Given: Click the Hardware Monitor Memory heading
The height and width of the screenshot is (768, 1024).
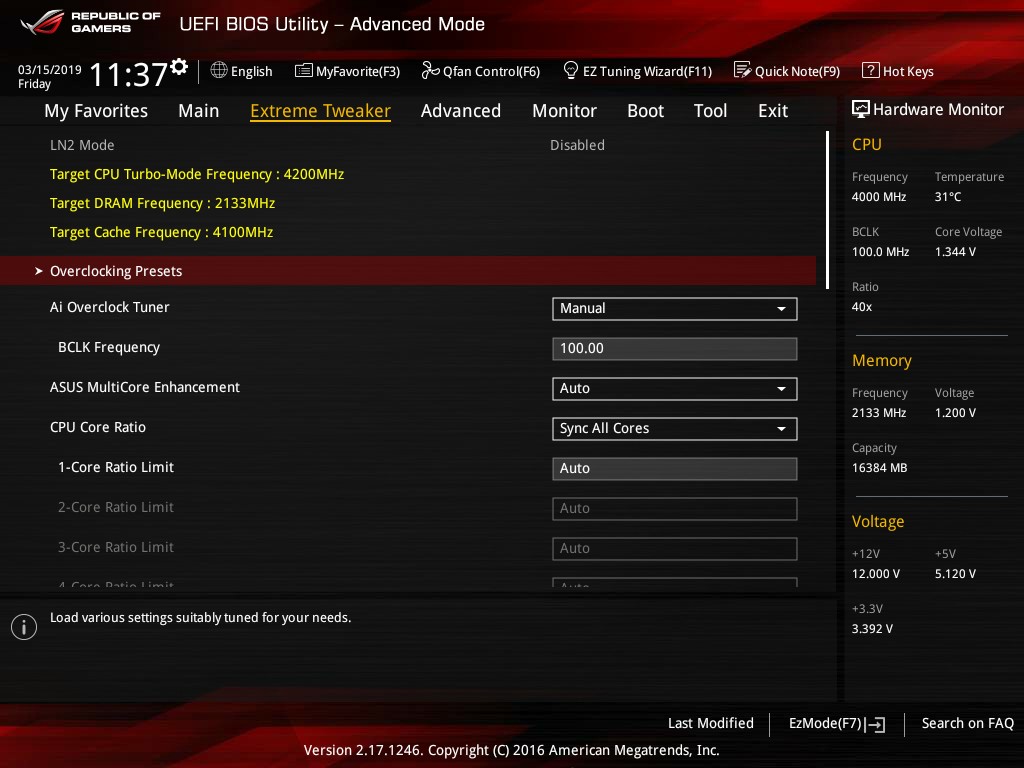Looking at the screenshot, I should coord(882,360).
